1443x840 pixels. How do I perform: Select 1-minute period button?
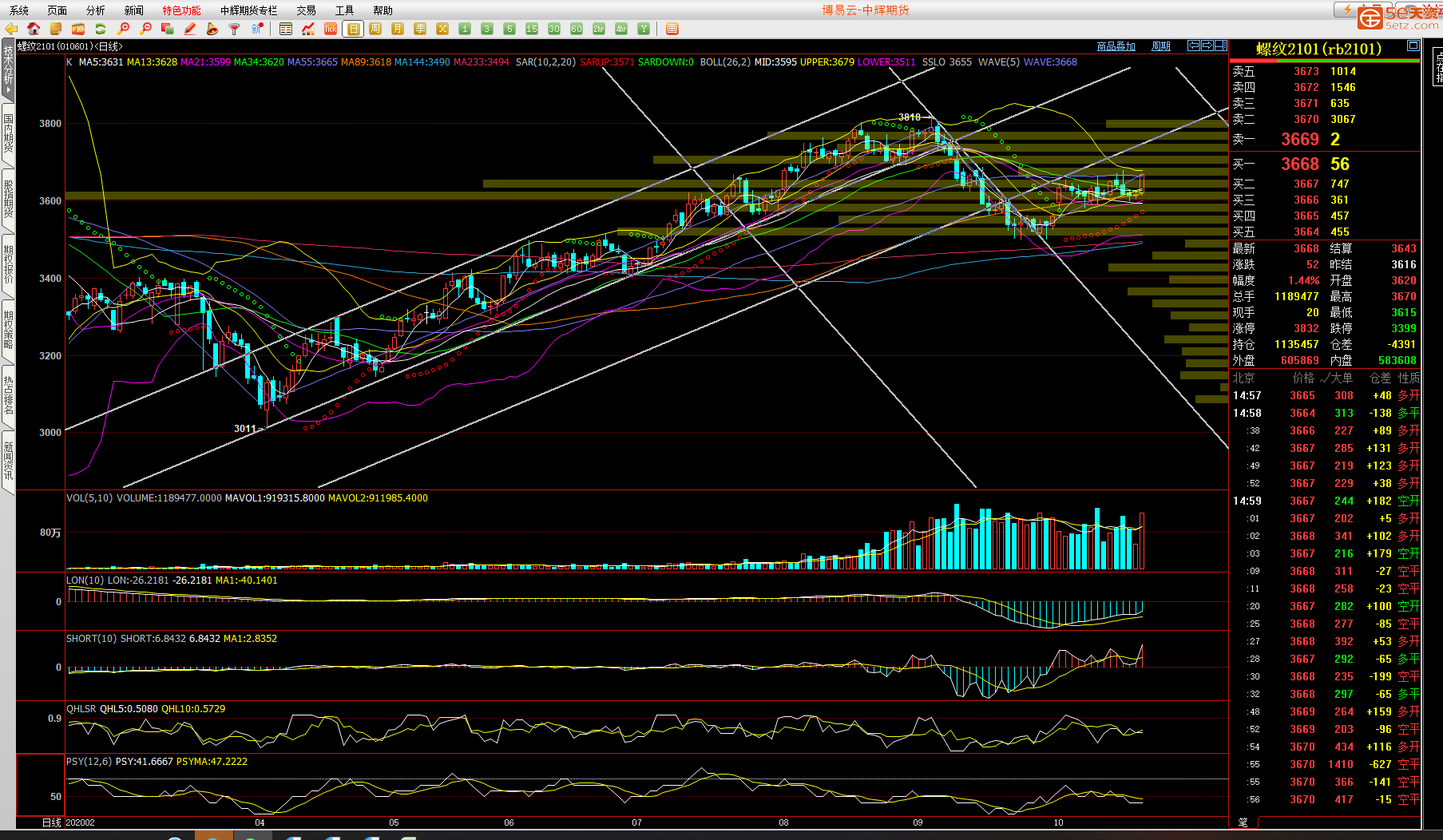pyautogui.click(x=465, y=29)
